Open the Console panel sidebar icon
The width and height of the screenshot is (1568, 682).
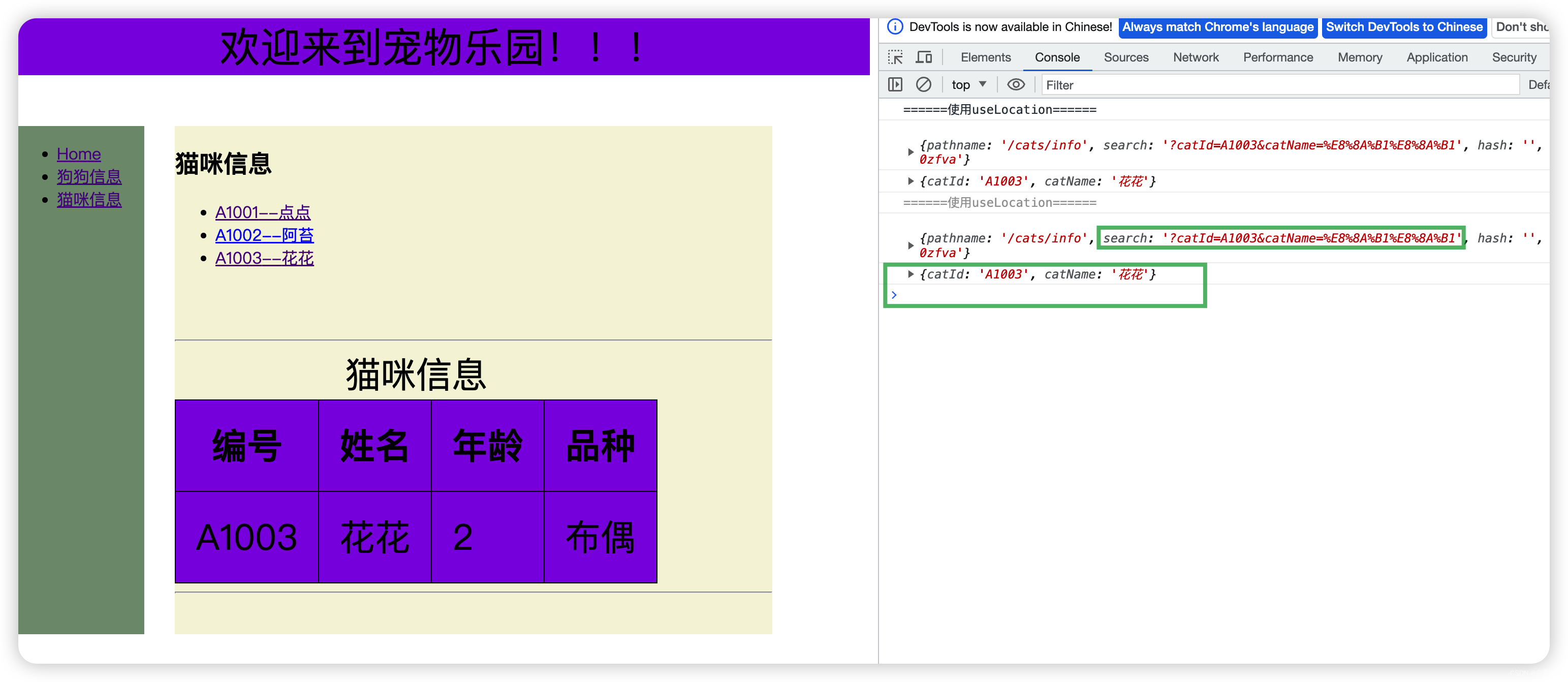pyautogui.click(x=895, y=85)
